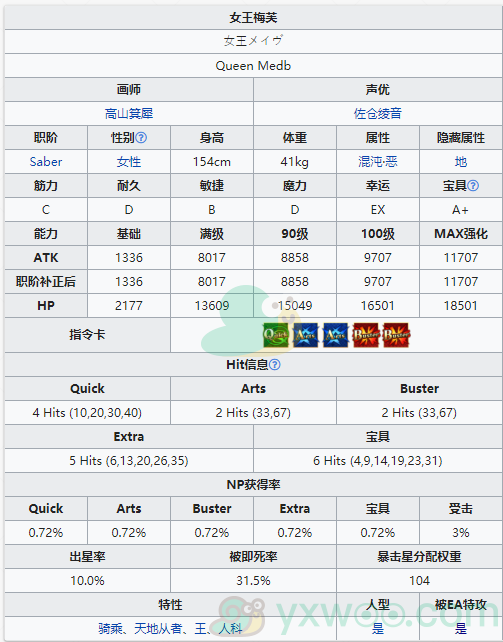Select the 暴击星分配权重 header
Viewport: 503px width, 642px height.
420,557
